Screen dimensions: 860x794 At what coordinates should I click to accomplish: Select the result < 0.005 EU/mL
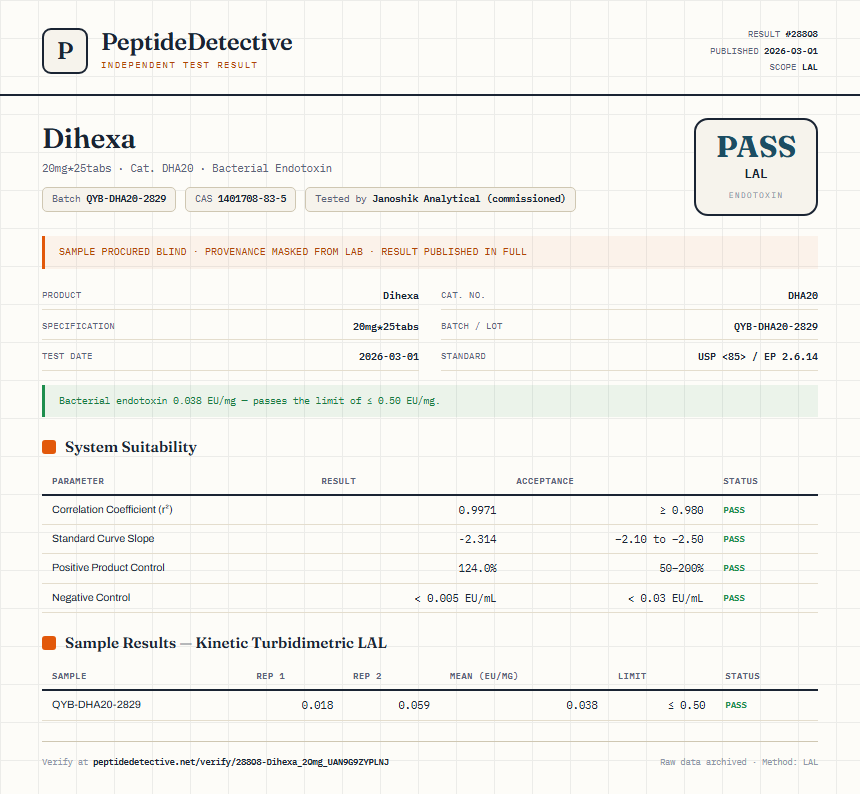455,598
